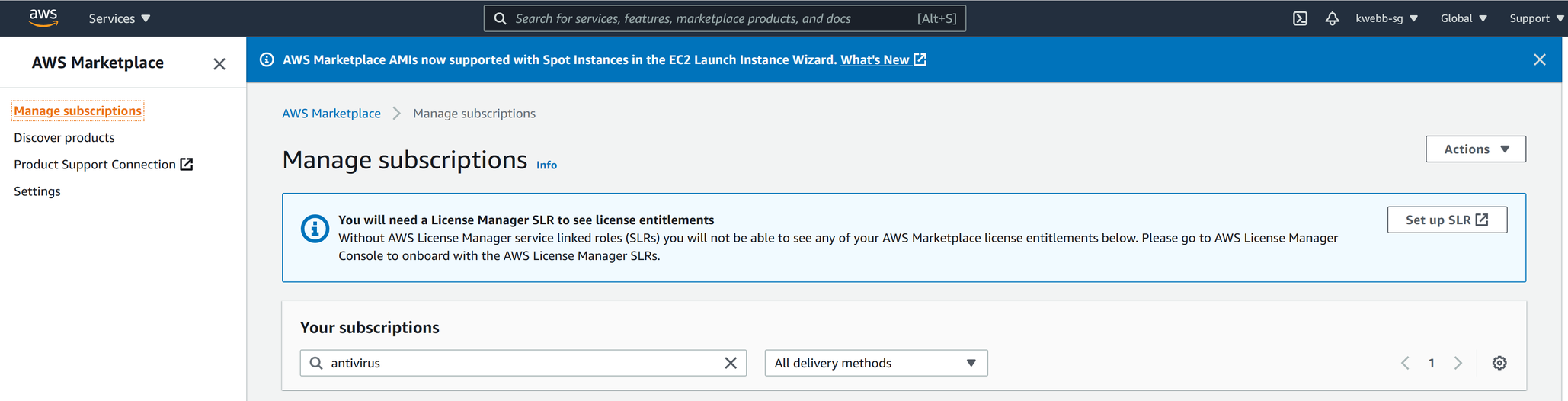1568x401 pixels.
Task: Open the kwebb-sg account menu
Action: point(1387,18)
